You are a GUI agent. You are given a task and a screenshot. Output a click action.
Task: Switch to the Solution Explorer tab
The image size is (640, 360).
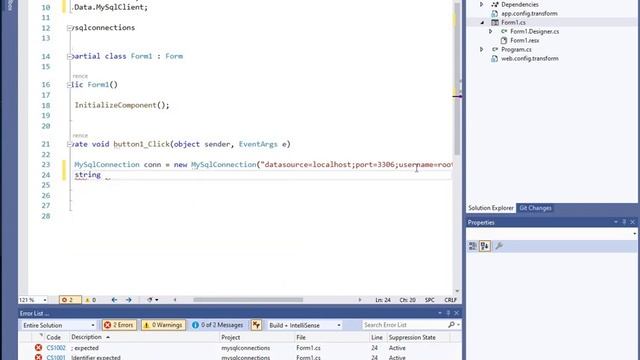pos(491,208)
